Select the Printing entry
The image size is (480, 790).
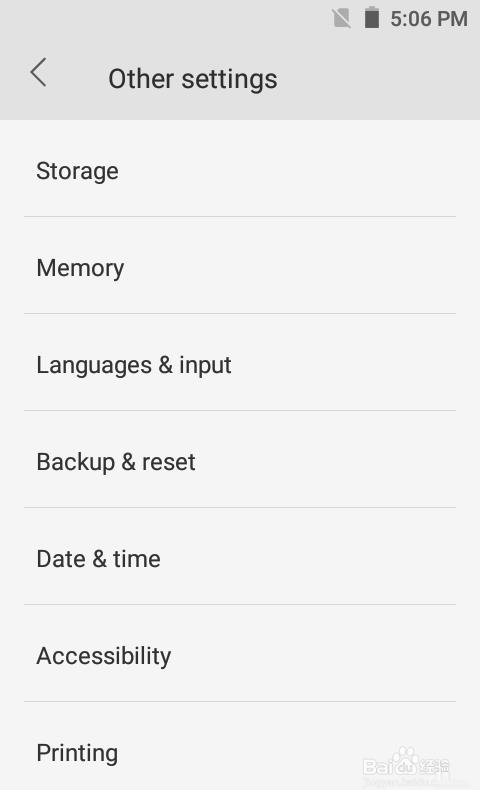(240, 746)
